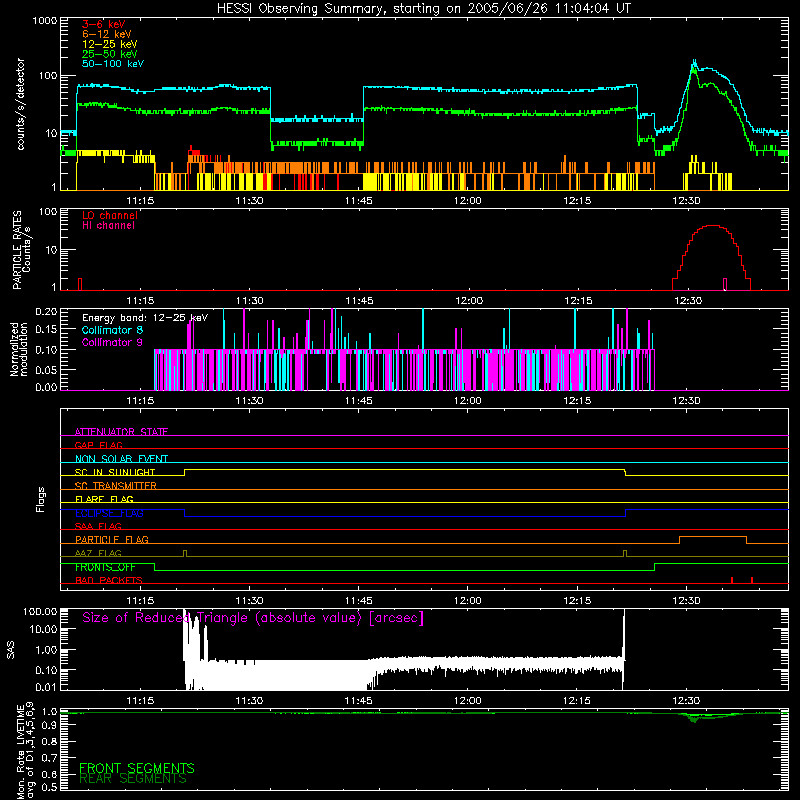Click the FRONT SEGMENTS legend label
This screenshot has height=800, width=800.
pyautogui.click(x=137, y=768)
